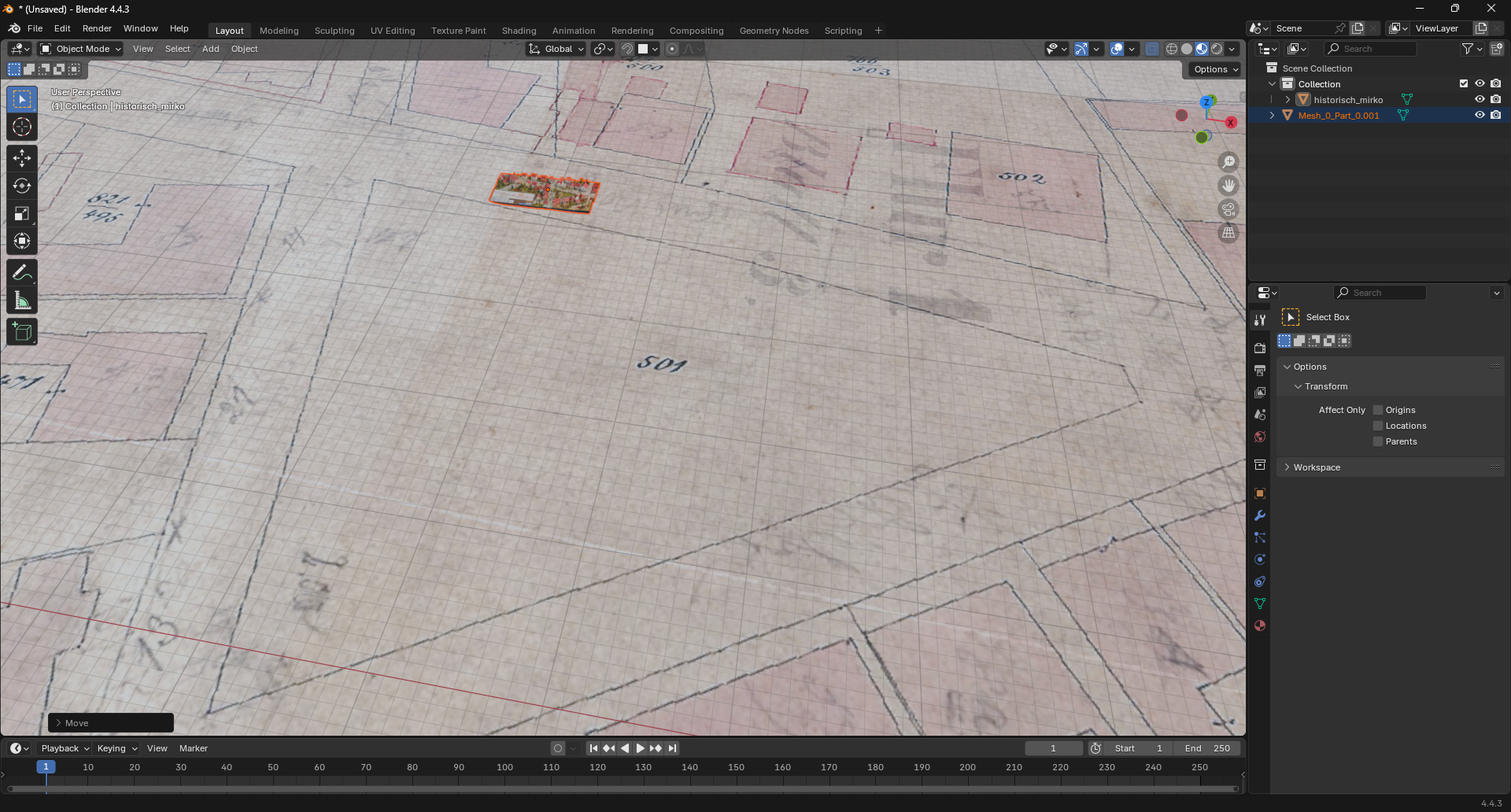Expand the Workspace panel
Screen dimensions: 1511x812
[x=1317, y=467]
